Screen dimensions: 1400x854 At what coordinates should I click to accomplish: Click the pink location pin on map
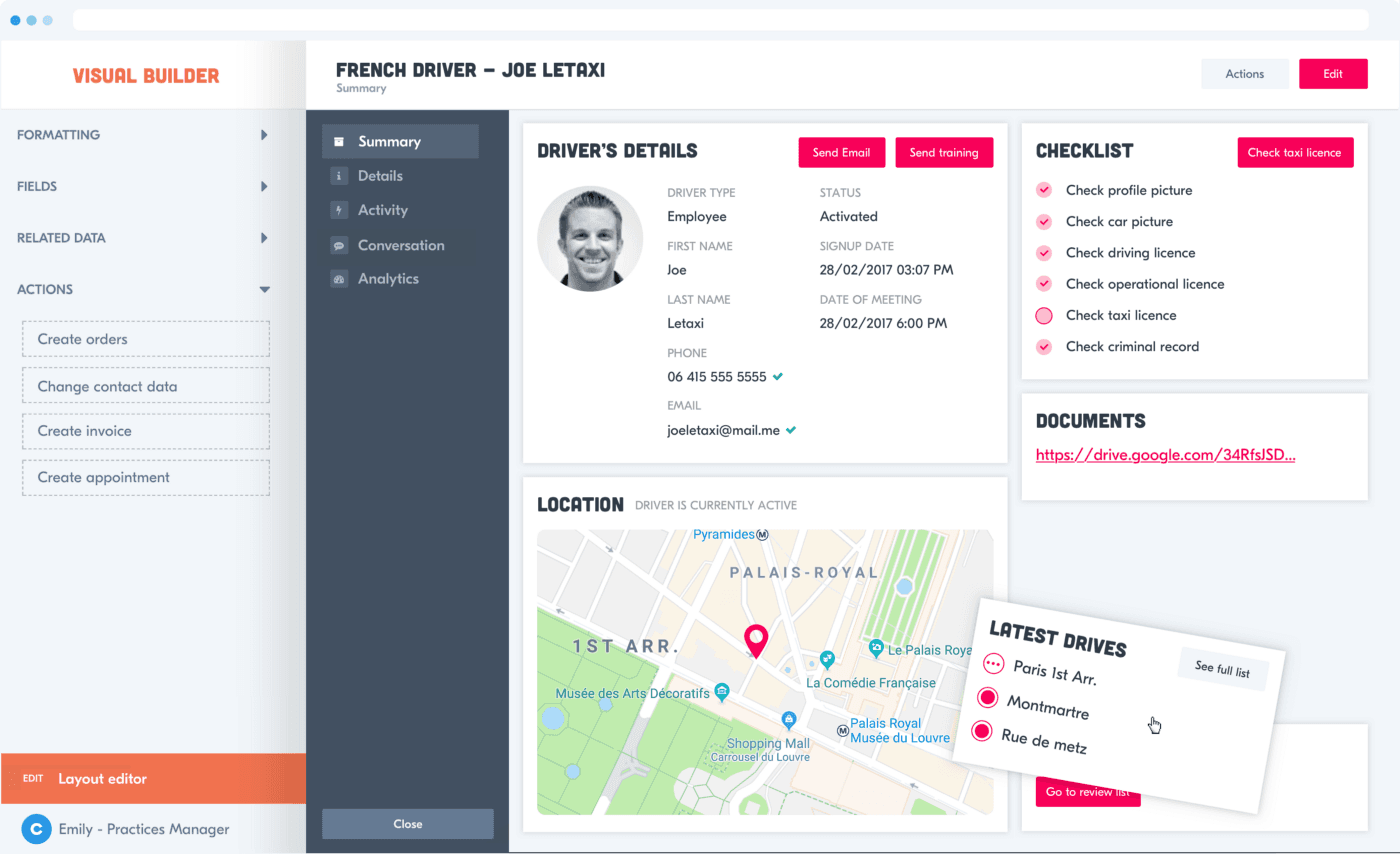tap(757, 641)
